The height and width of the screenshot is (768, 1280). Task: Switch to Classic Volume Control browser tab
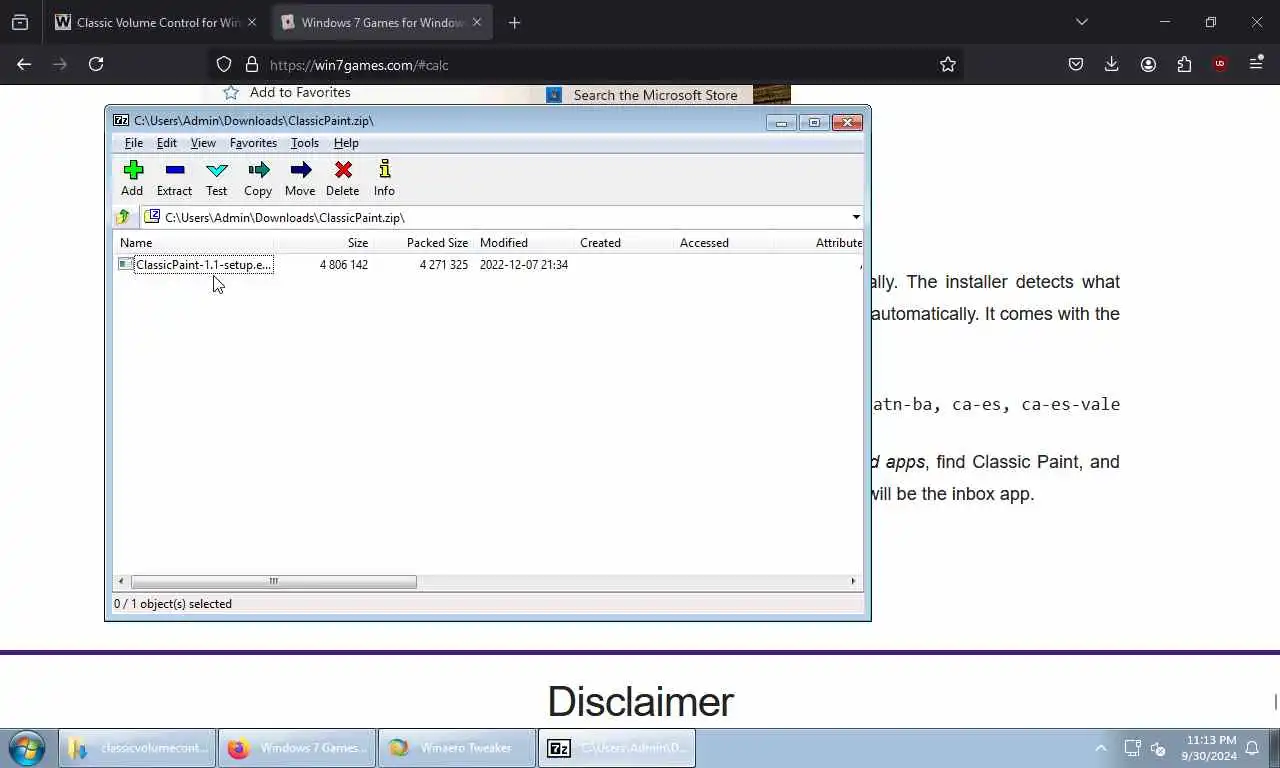157,22
